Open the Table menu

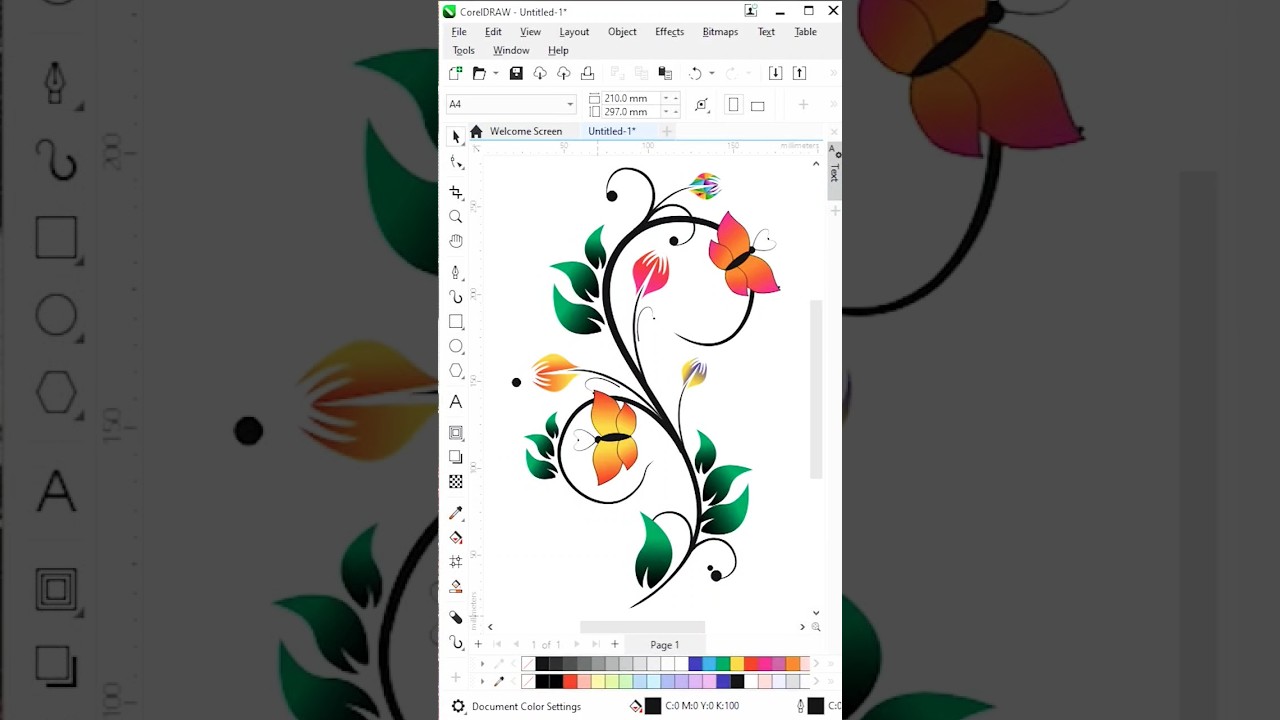805,32
